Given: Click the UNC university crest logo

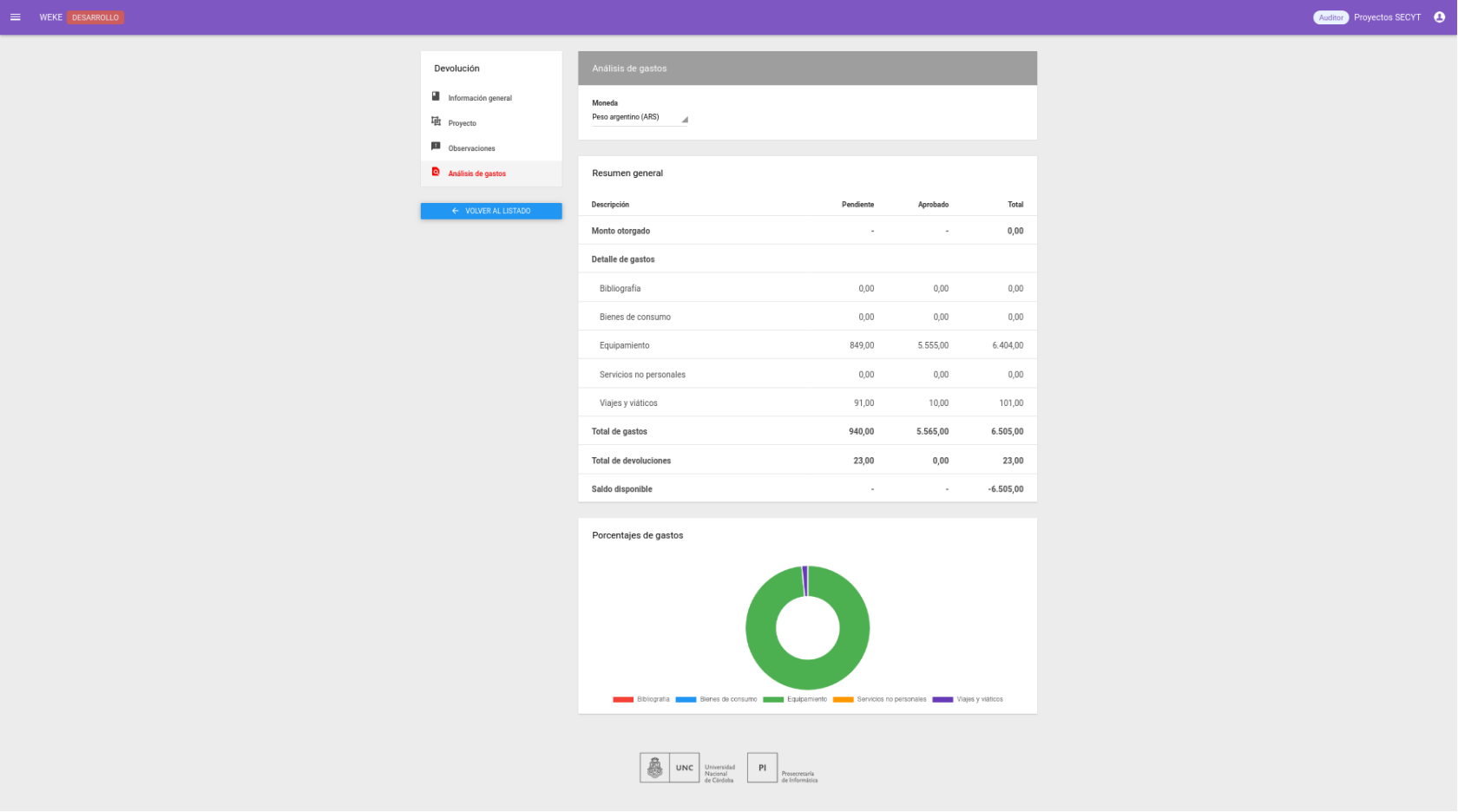Looking at the screenshot, I should (x=655, y=768).
